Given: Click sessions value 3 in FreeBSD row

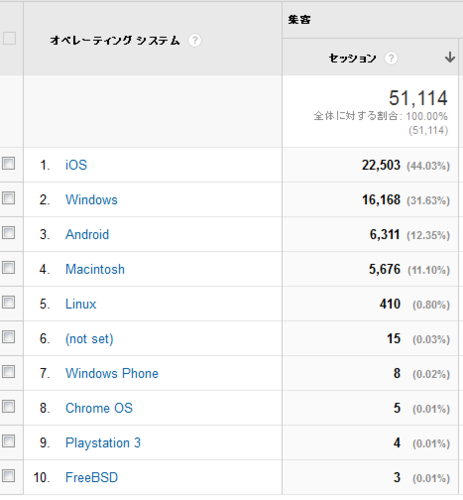Looking at the screenshot, I should (x=397, y=477).
